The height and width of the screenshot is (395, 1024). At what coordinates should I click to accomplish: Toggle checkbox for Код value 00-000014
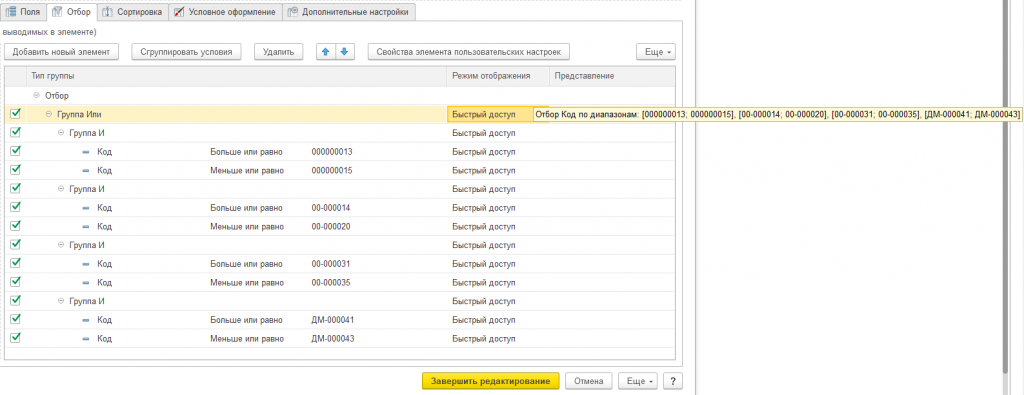16,208
